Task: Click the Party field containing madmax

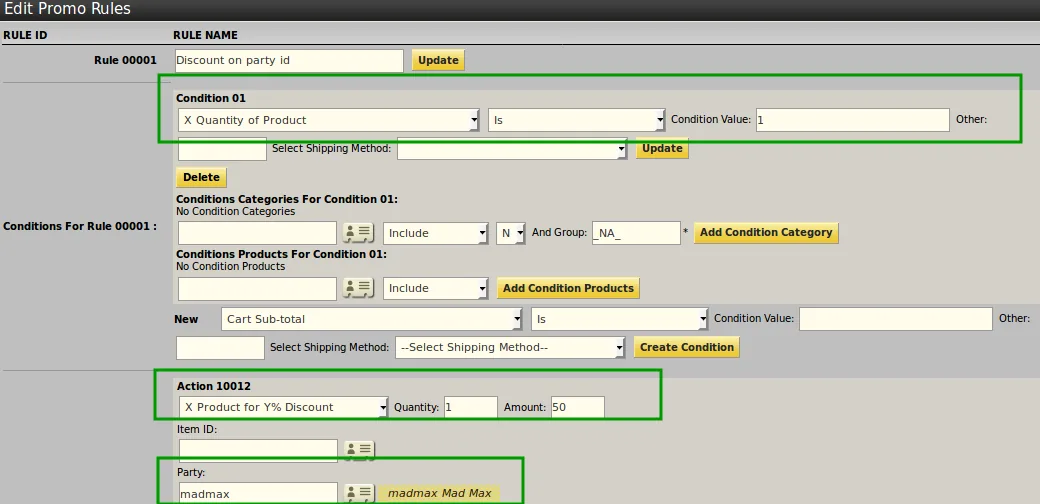Action: 258,493
